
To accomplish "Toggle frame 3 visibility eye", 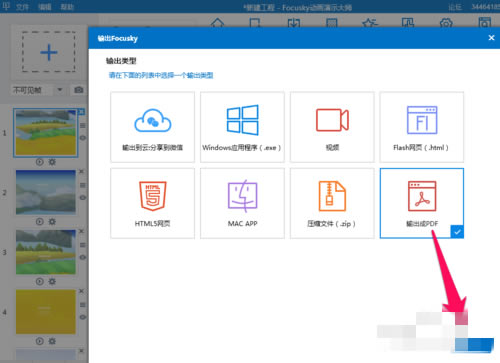I will click(83, 257).
